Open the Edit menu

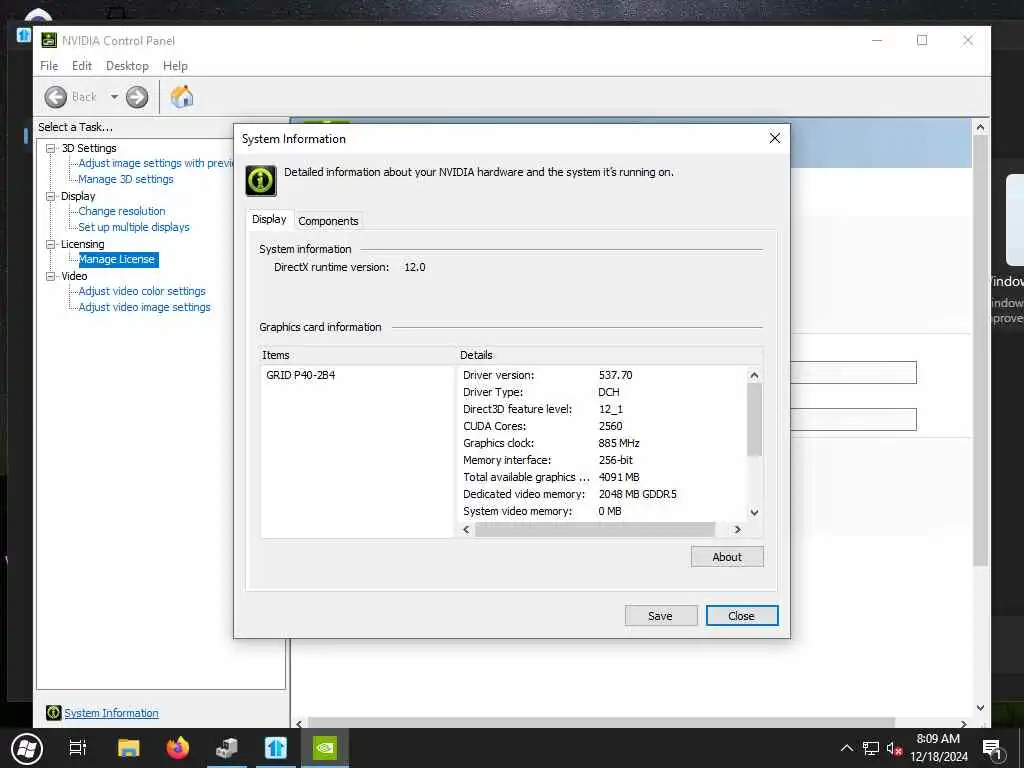(x=82, y=66)
